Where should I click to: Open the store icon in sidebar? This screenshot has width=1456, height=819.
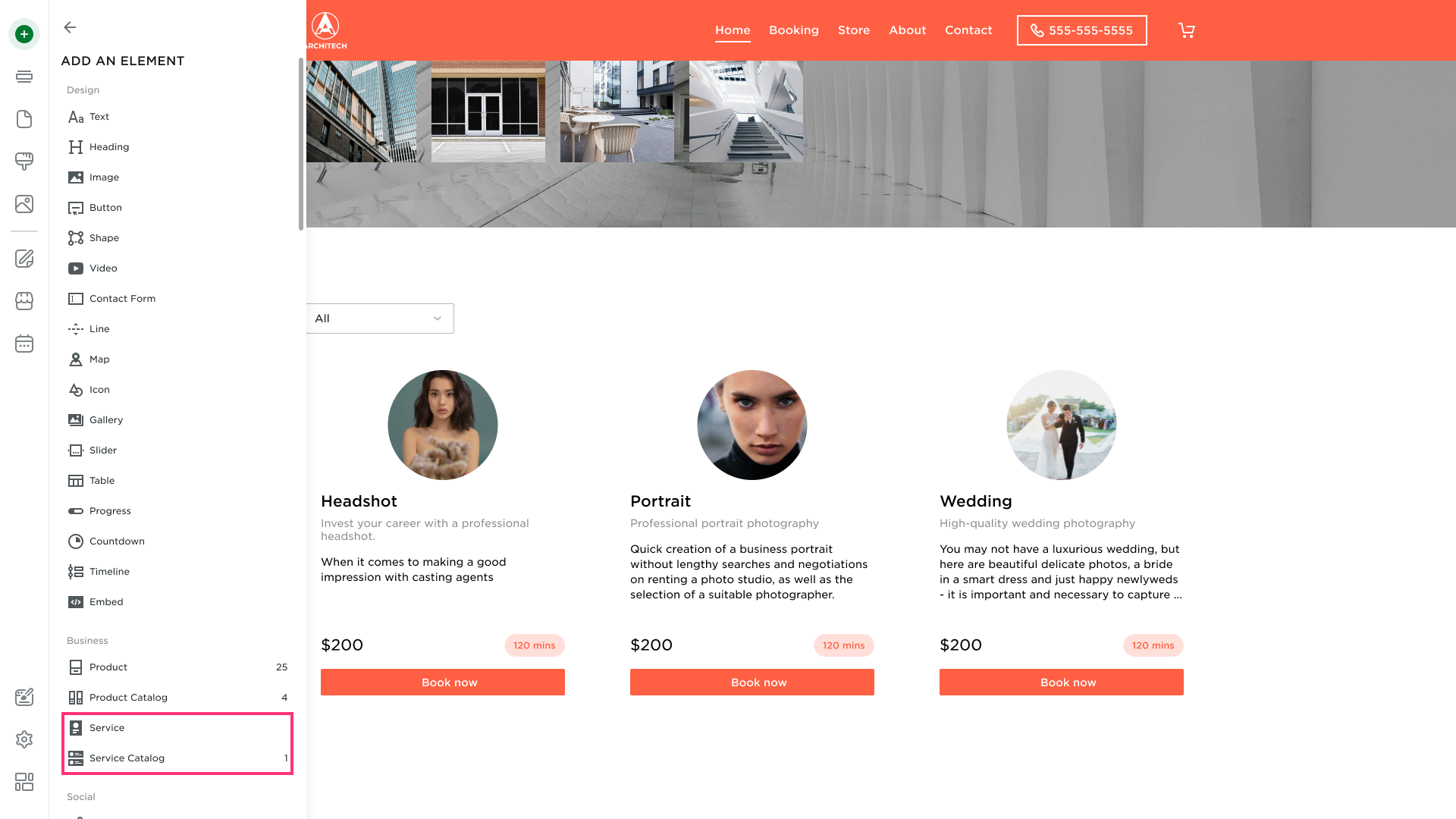pyautogui.click(x=24, y=301)
